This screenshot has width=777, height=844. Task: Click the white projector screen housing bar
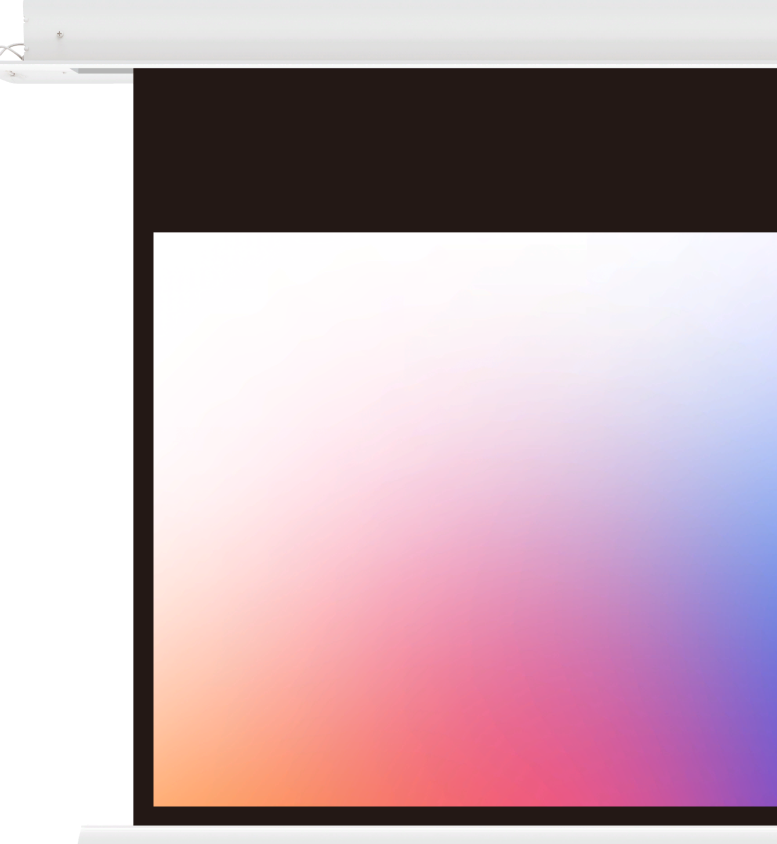(400, 32)
